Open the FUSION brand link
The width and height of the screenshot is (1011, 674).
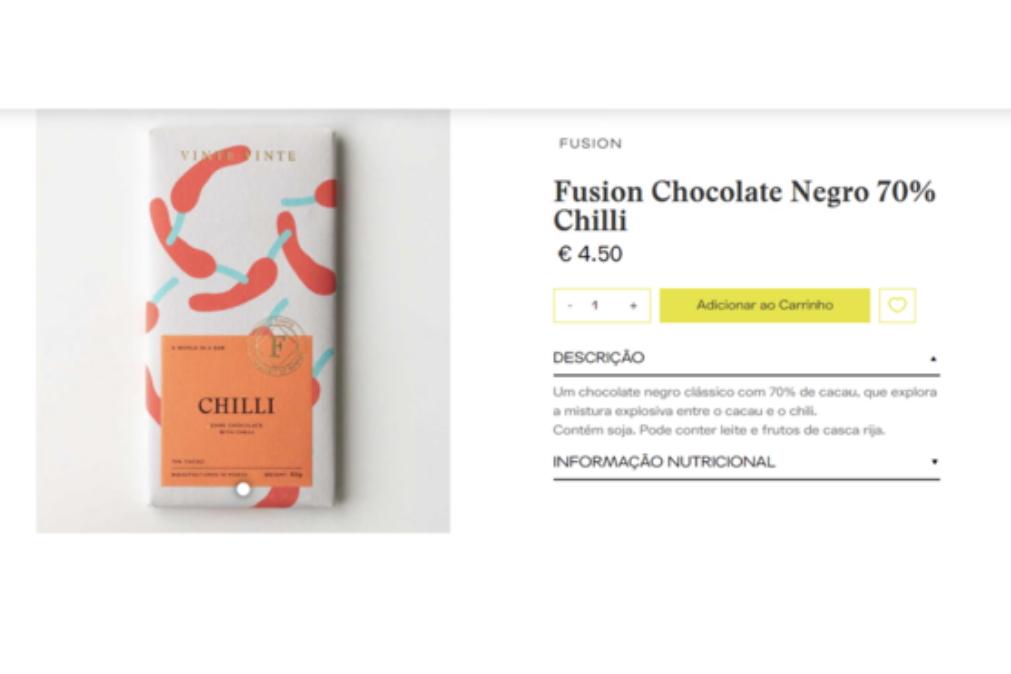tap(591, 143)
